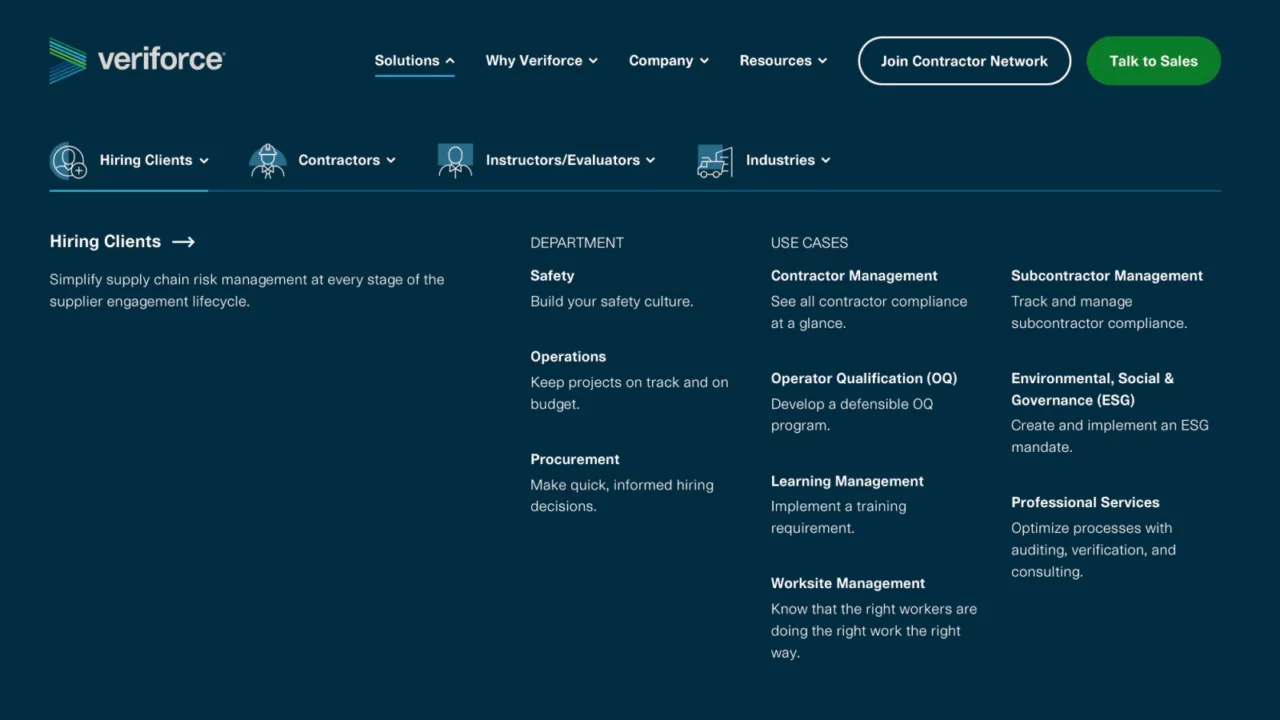Click the arrow next to Hiring Clients heading
The height and width of the screenshot is (720, 1280).
[183, 242]
